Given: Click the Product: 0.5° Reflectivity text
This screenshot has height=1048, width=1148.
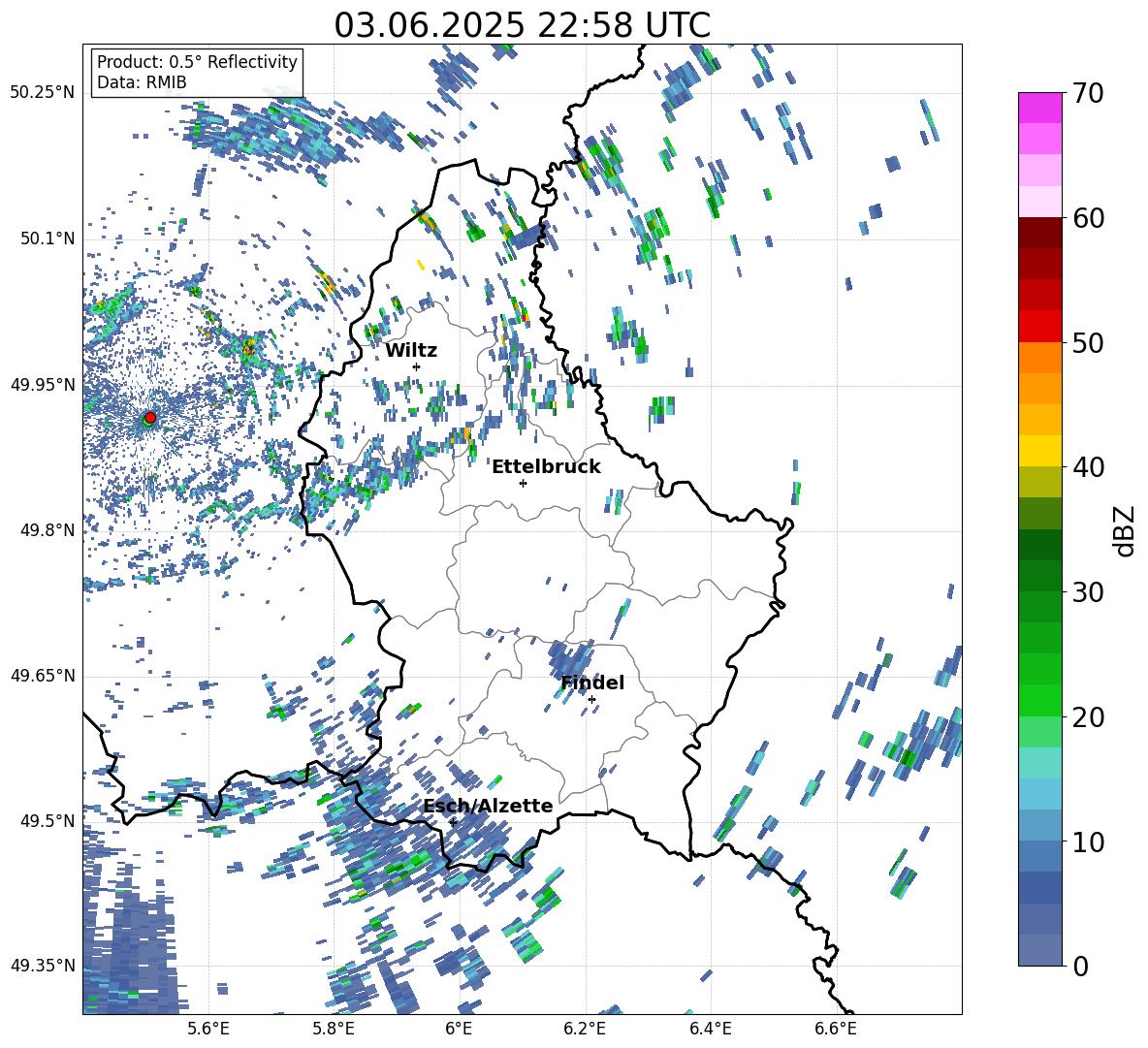Looking at the screenshot, I should [x=197, y=61].
